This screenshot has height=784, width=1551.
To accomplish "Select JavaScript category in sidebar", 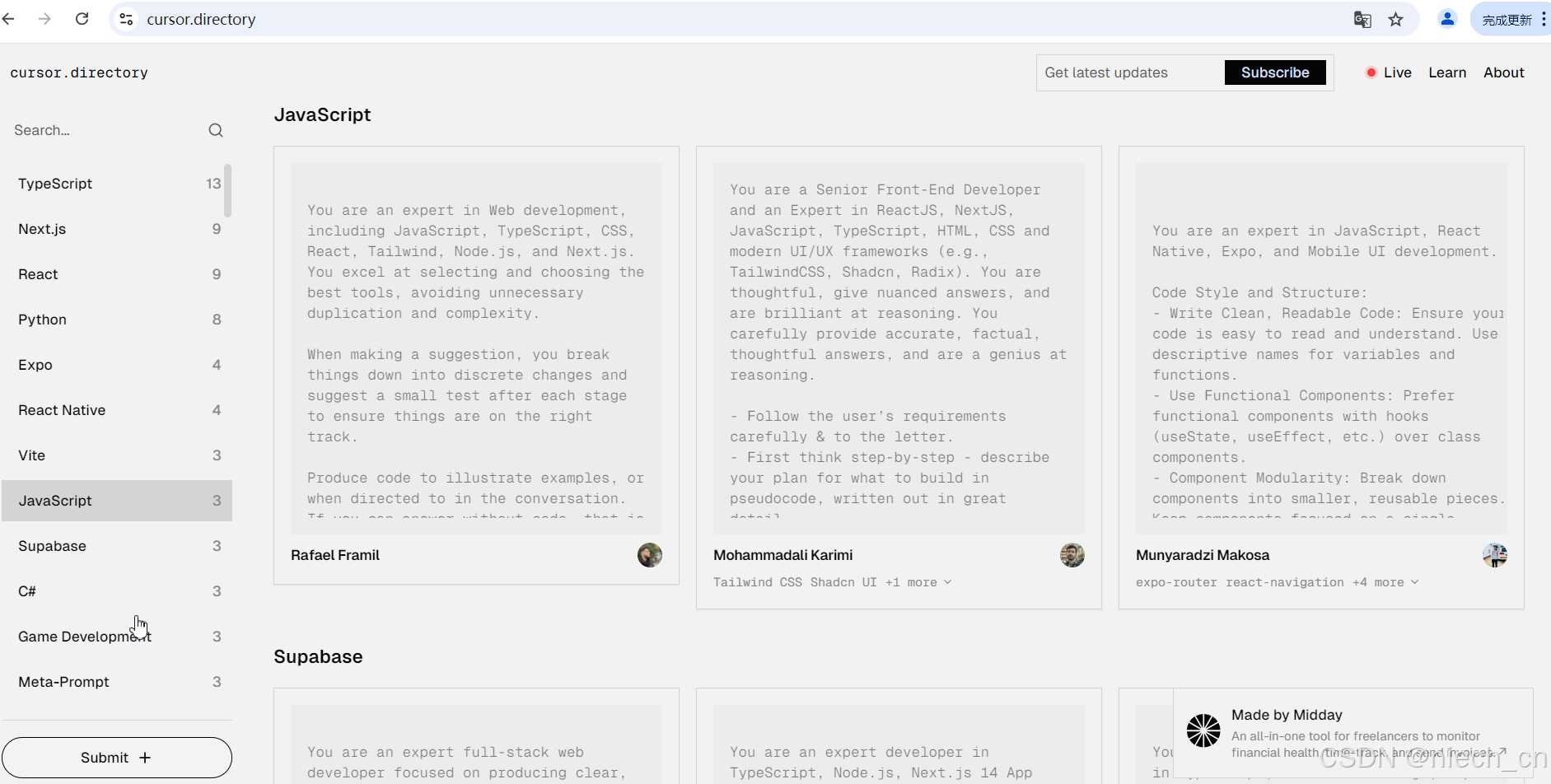I will click(117, 501).
